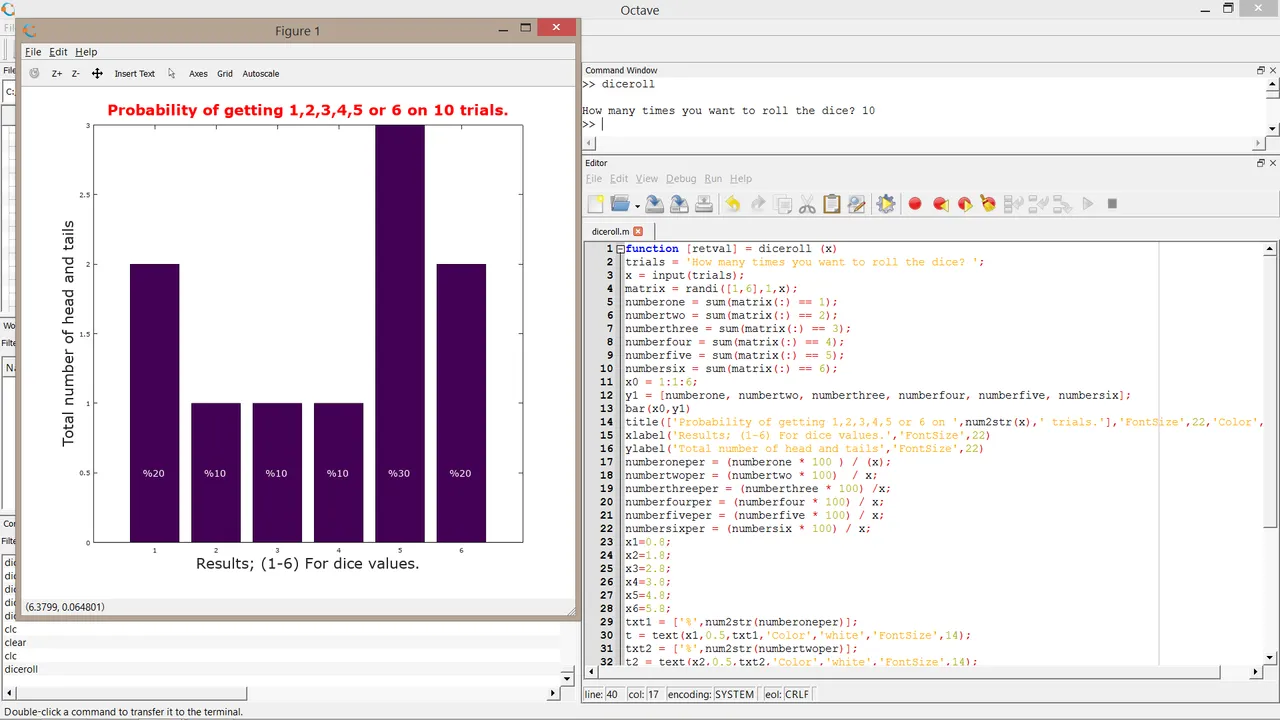Image resolution: width=1280 pixels, height=720 pixels.
Task: Open the recent files dropdown arrow beside Open icon
Action: coord(637,206)
